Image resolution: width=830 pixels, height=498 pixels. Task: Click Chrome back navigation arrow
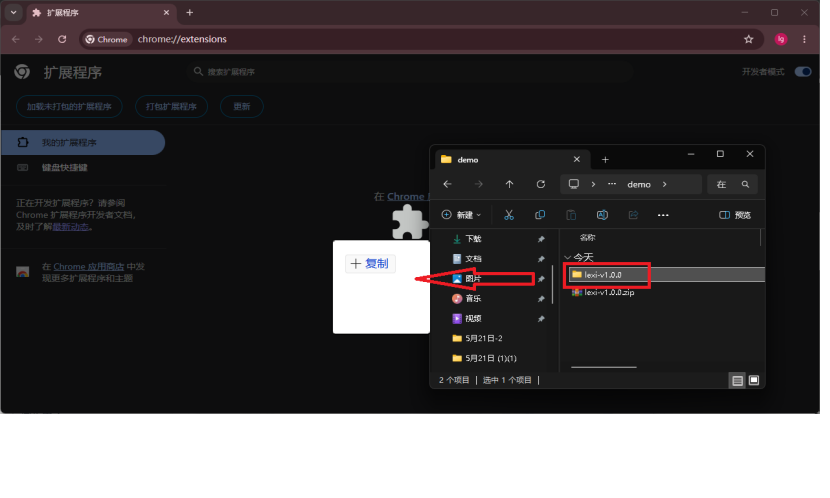point(16,40)
